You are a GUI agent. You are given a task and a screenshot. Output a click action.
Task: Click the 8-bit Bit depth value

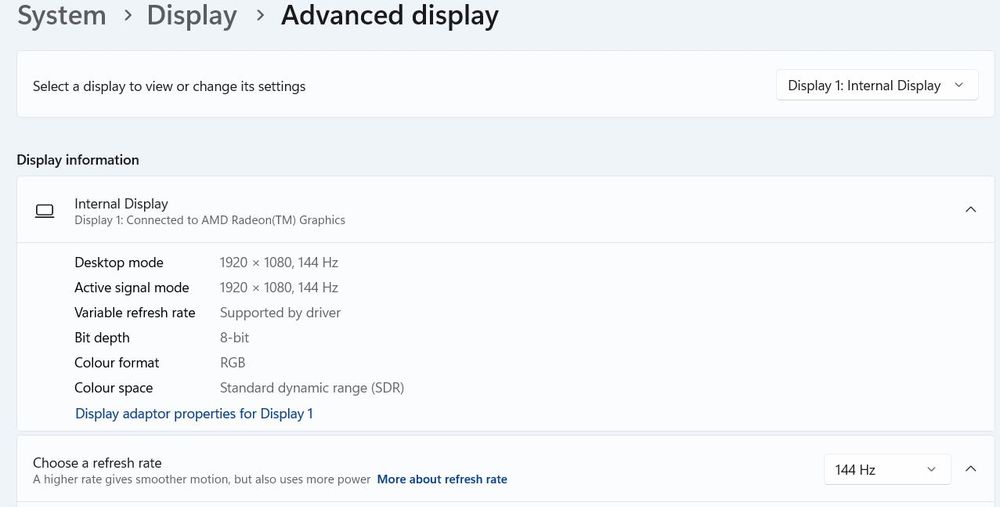coord(234,337)
